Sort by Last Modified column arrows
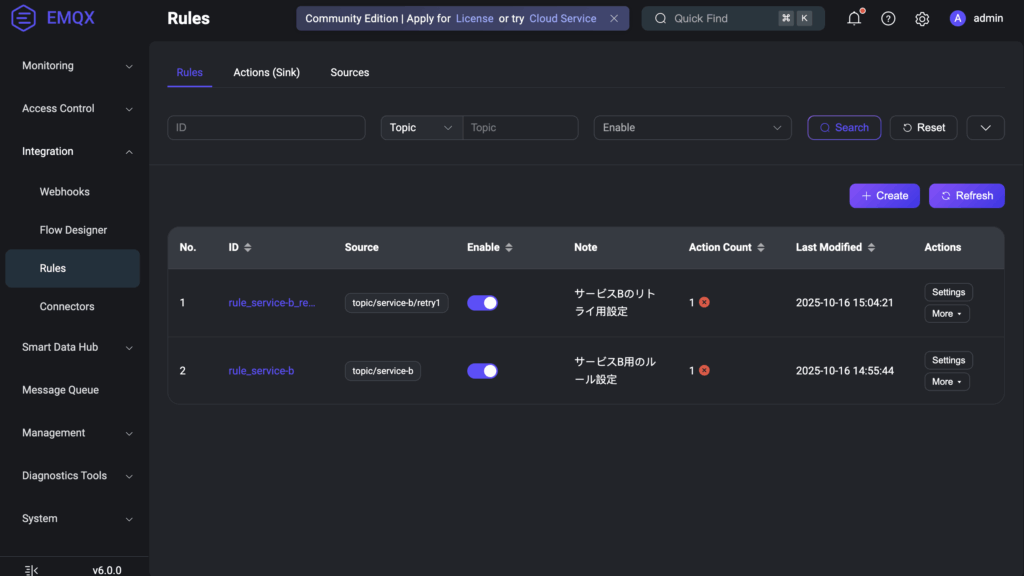The height and width of the screenshot is (576, 1024). pyautogui.click(x=871, y=247)
